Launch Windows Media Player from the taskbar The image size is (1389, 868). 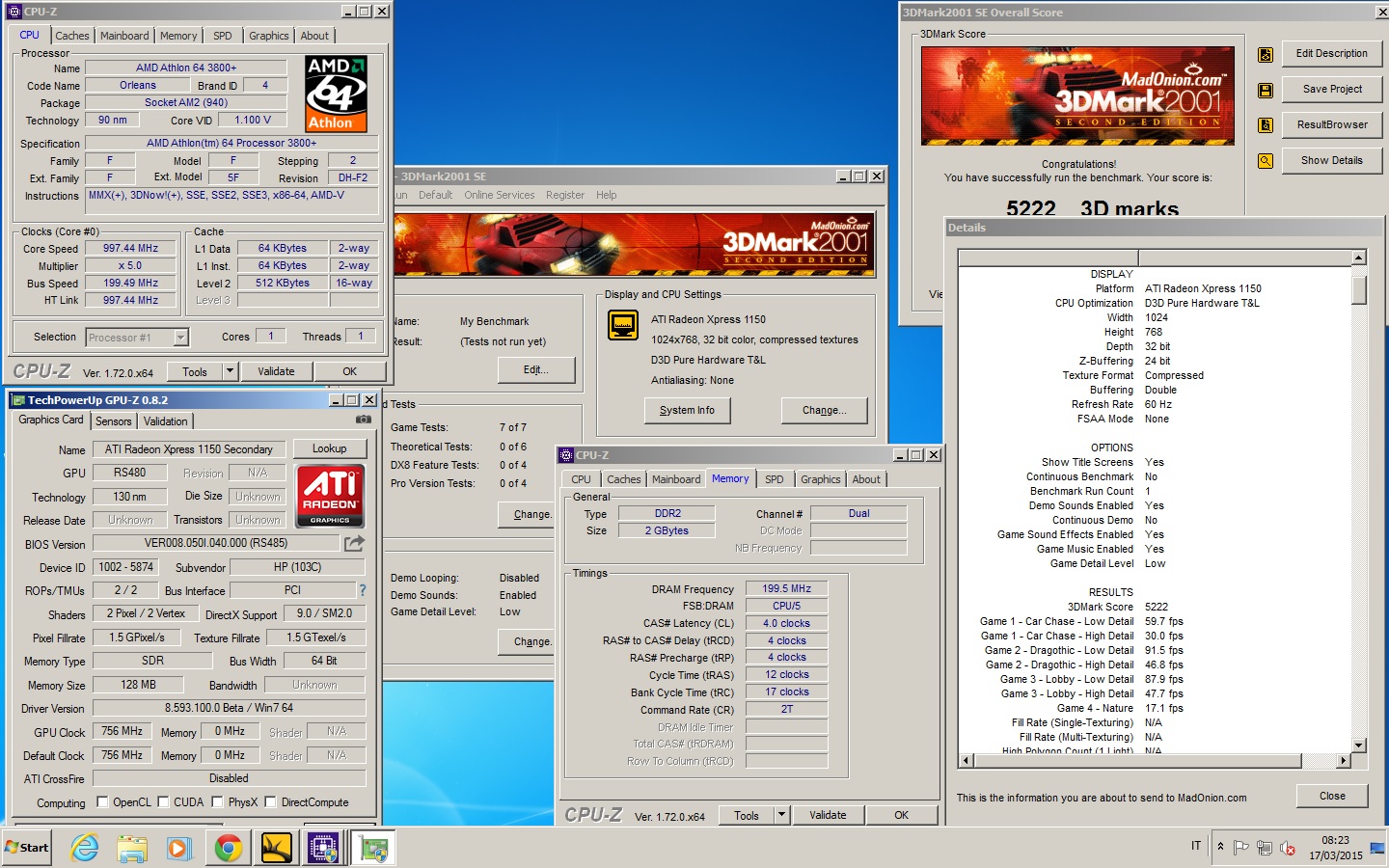[179, 848]
